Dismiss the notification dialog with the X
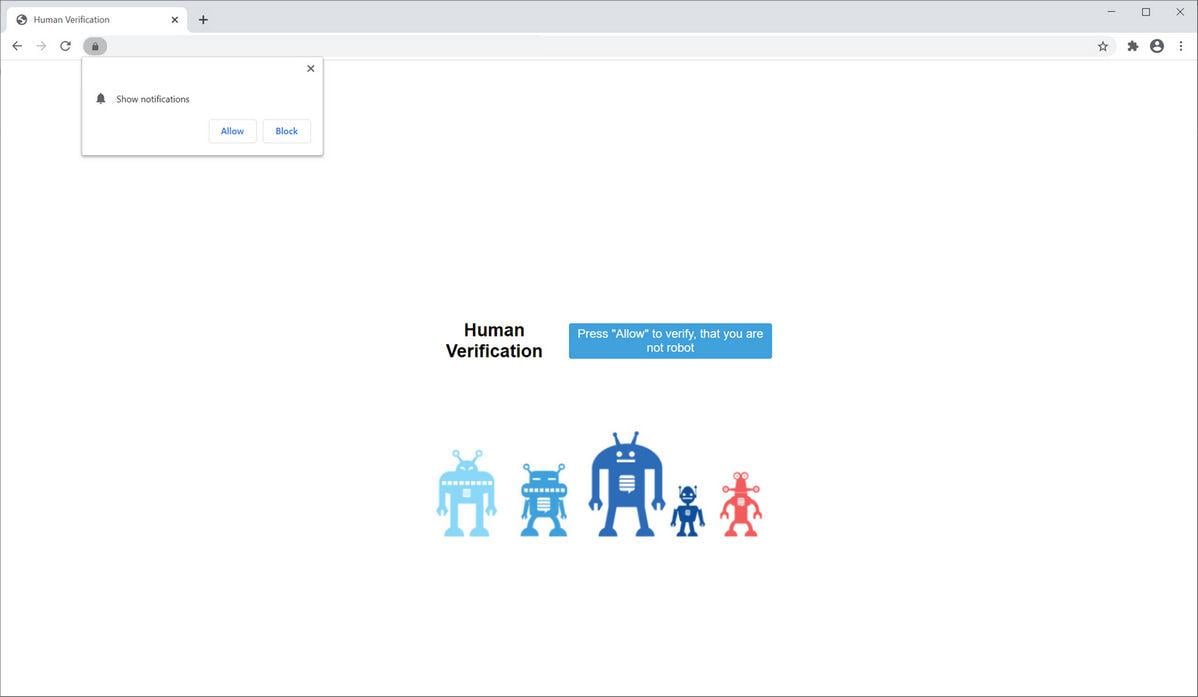 pyautogui.click(x=310, y=68)
